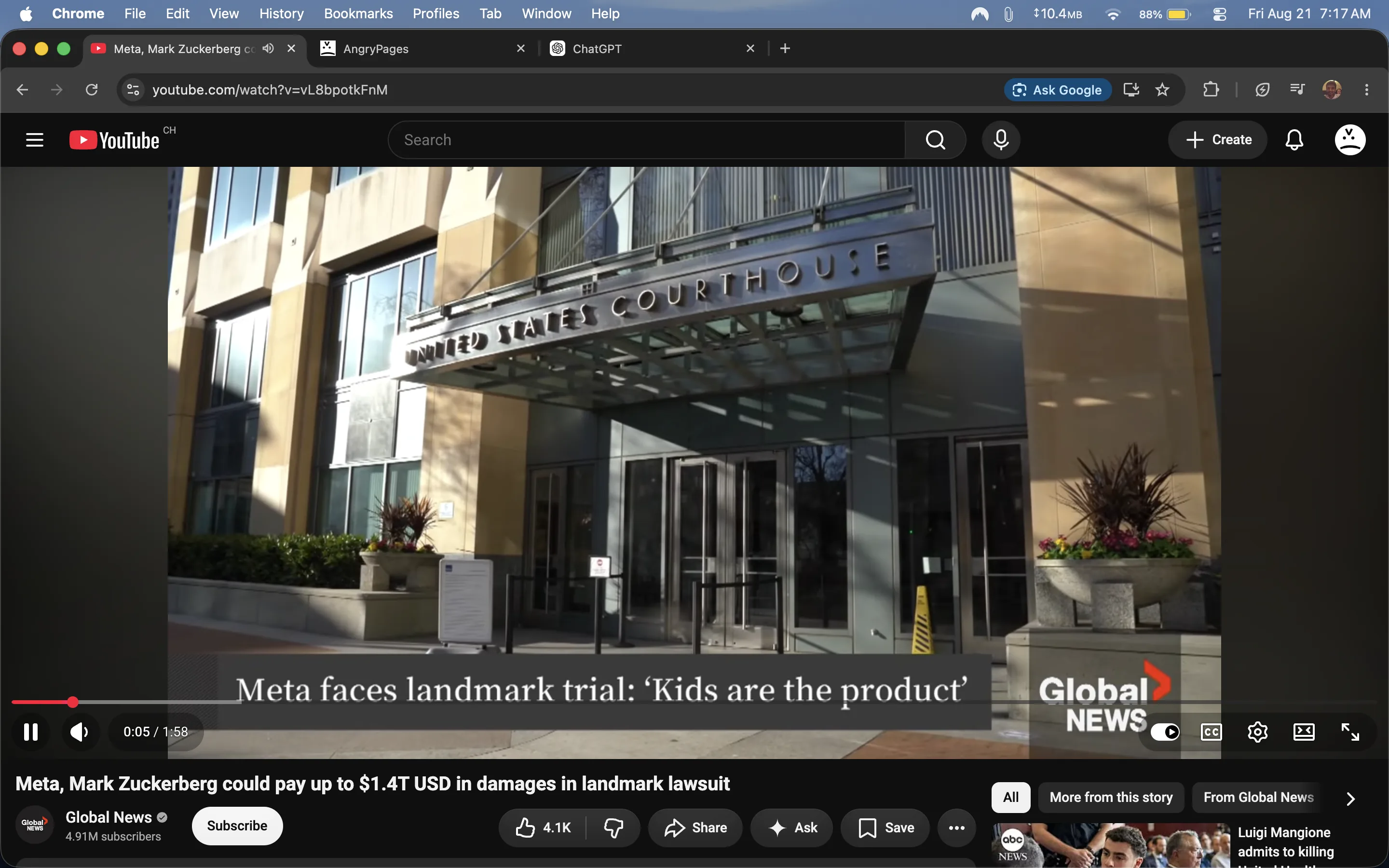Viewport: 1389px width, 868px height.
Task: Open Chrome profile avatar
Action: pos(1332,90)
